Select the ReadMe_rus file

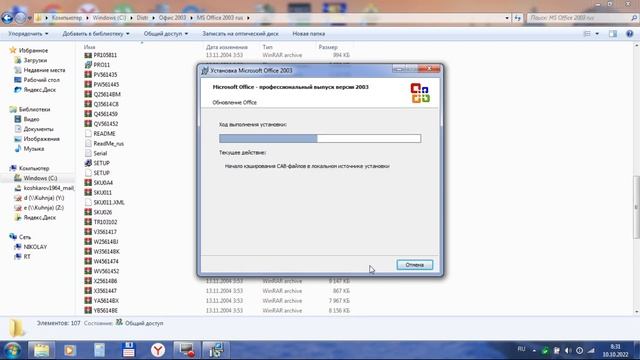(x=108, y=144)
